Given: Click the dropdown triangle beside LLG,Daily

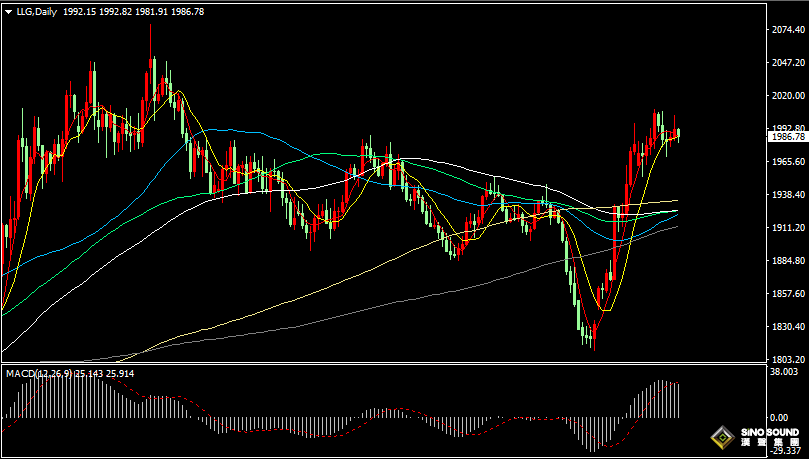Looking at the screenshot, I should tap(9, 11).
